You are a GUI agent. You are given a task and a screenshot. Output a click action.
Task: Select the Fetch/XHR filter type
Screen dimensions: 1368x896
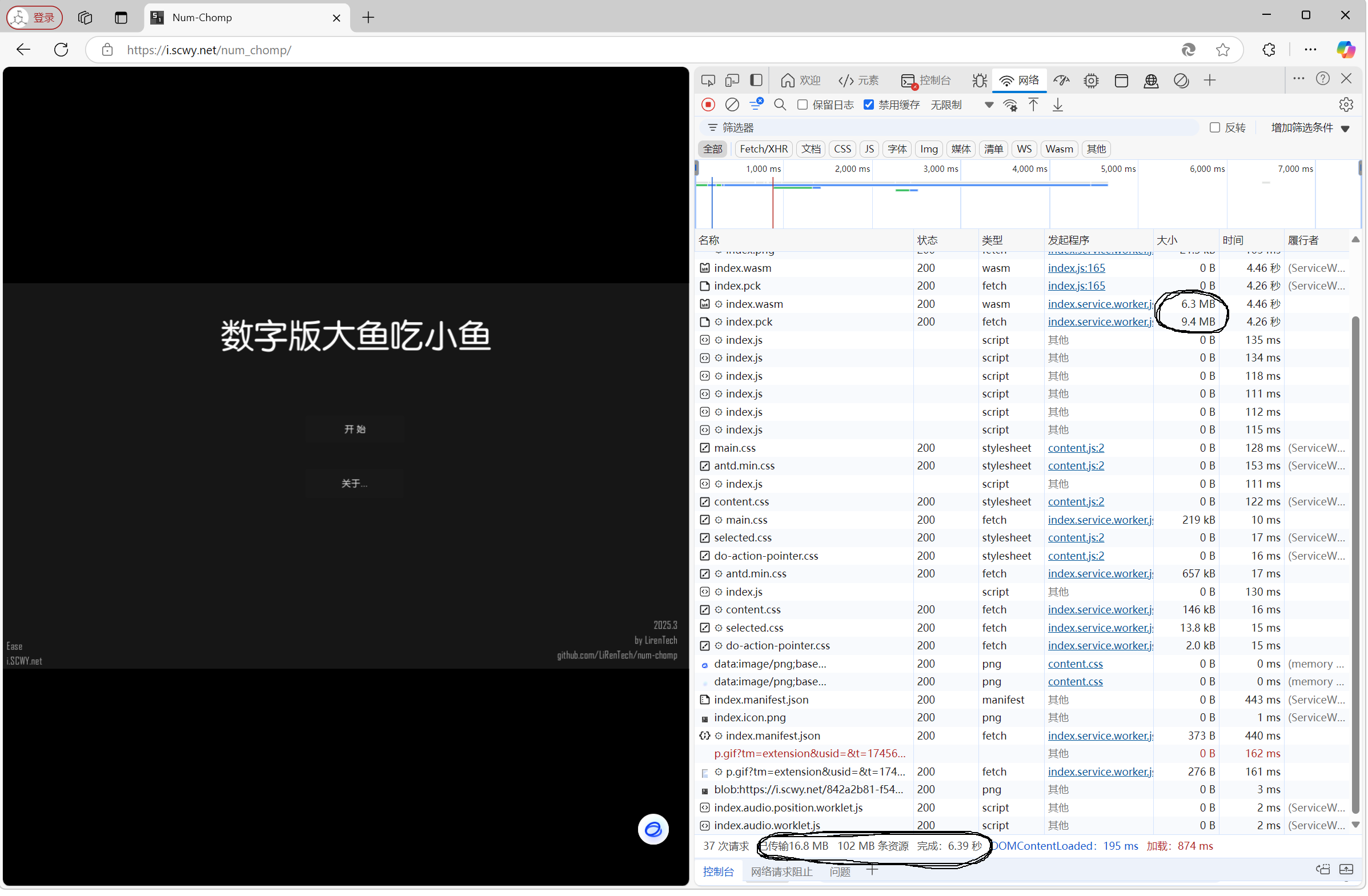coord(764,150)
